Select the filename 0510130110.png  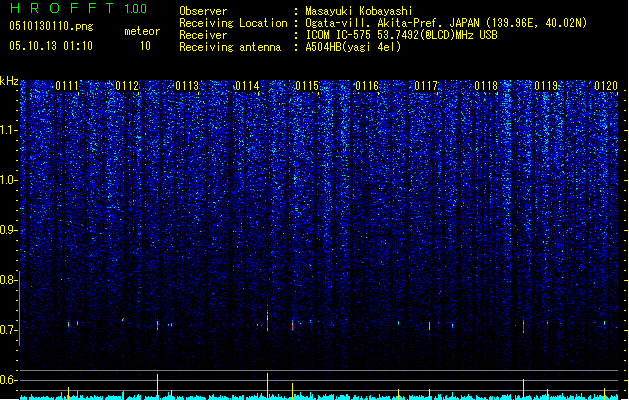tap(51, 26)
